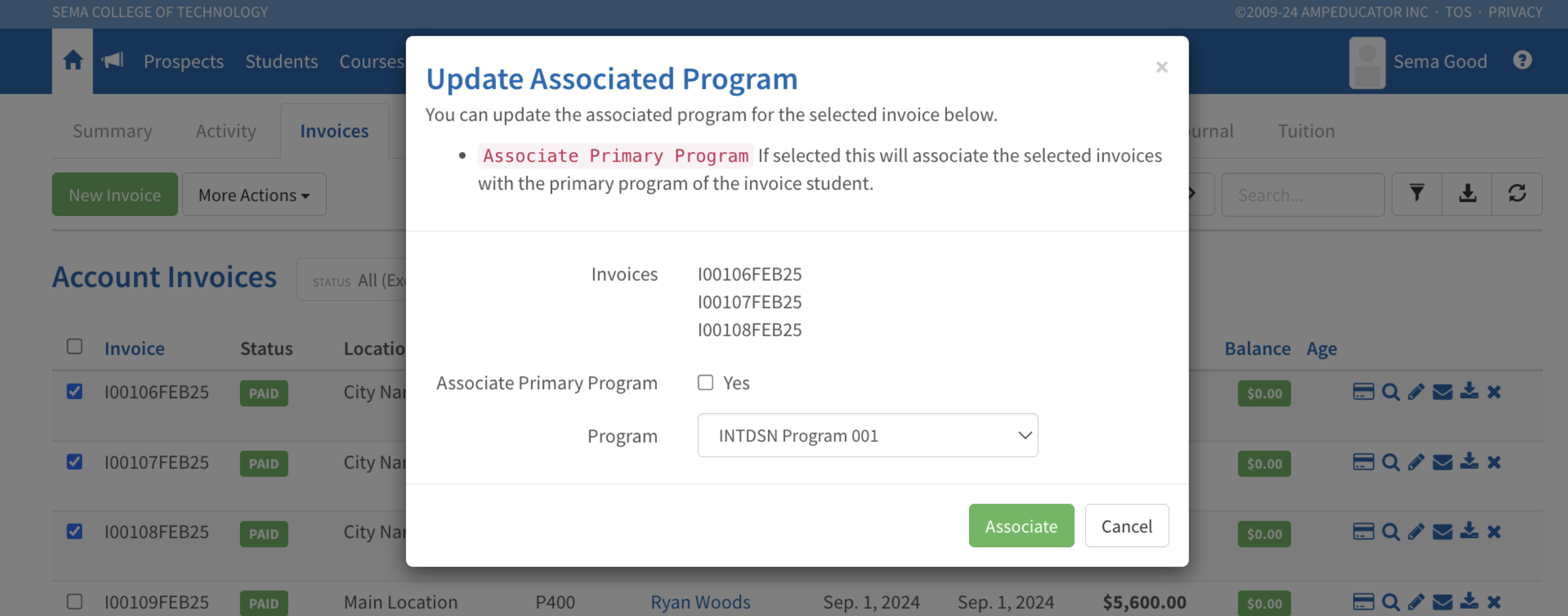1568x616 pixels.
Task: Enable the Associate Primary Program checkbox
Action: 706,383
